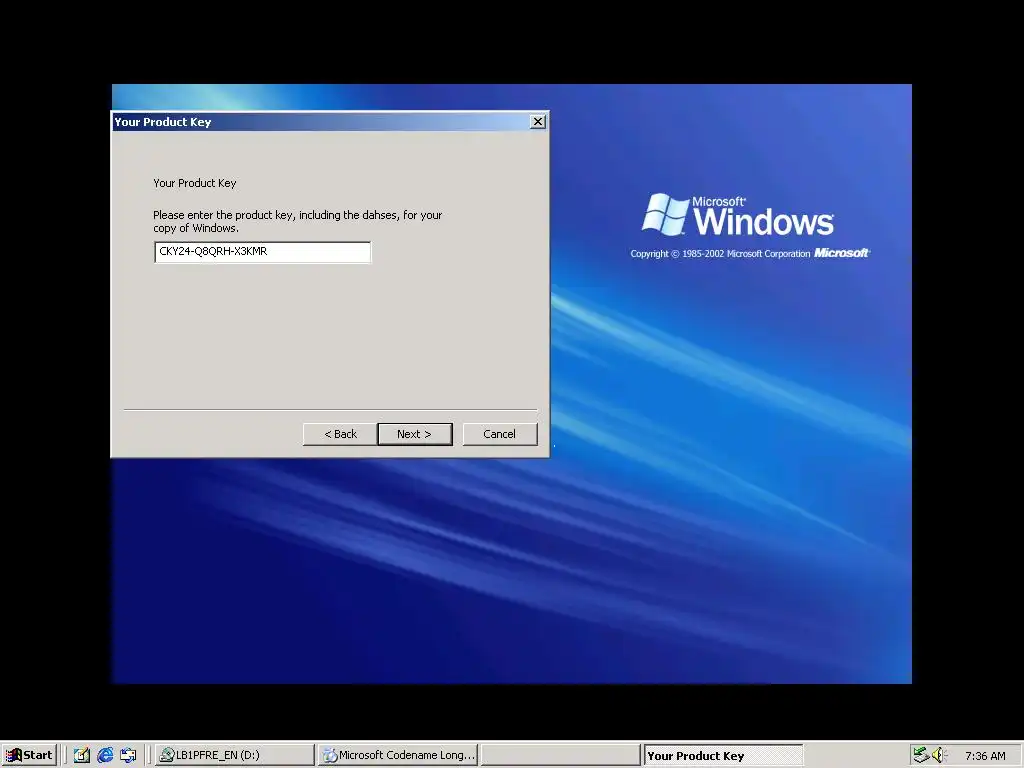Cancel the product key dialog
The width and height of the screenshot is (1024, 768).
(500, 434)
